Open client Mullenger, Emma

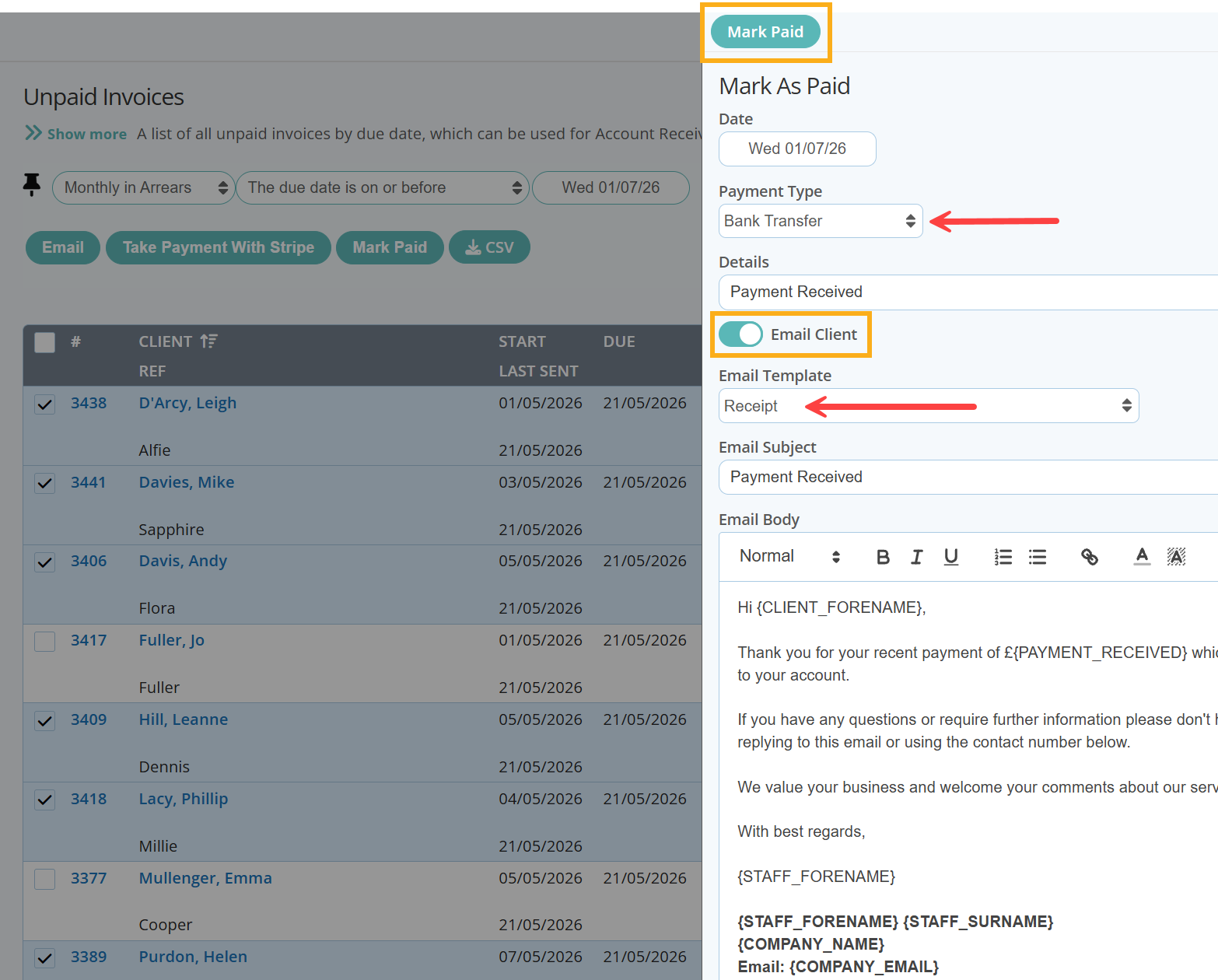pyautogui.click(x=205, y=878)
